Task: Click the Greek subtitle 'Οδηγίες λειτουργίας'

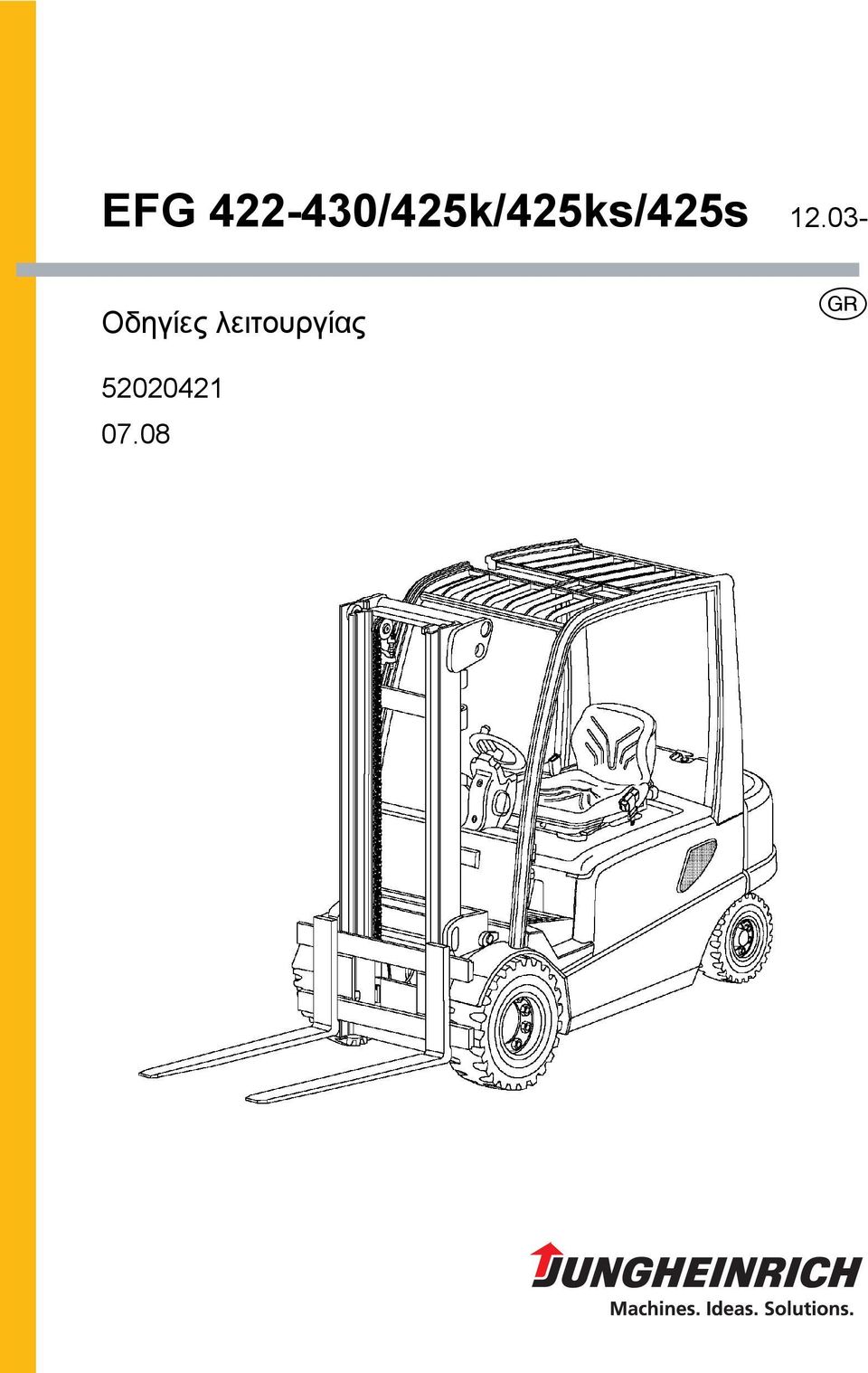Action: [x=233, y=324]
